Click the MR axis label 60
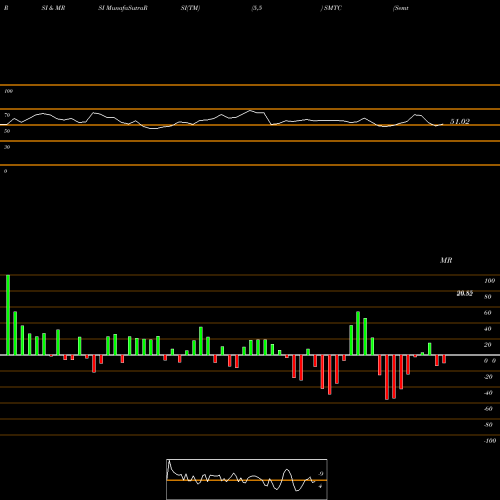 click(488, 313)
